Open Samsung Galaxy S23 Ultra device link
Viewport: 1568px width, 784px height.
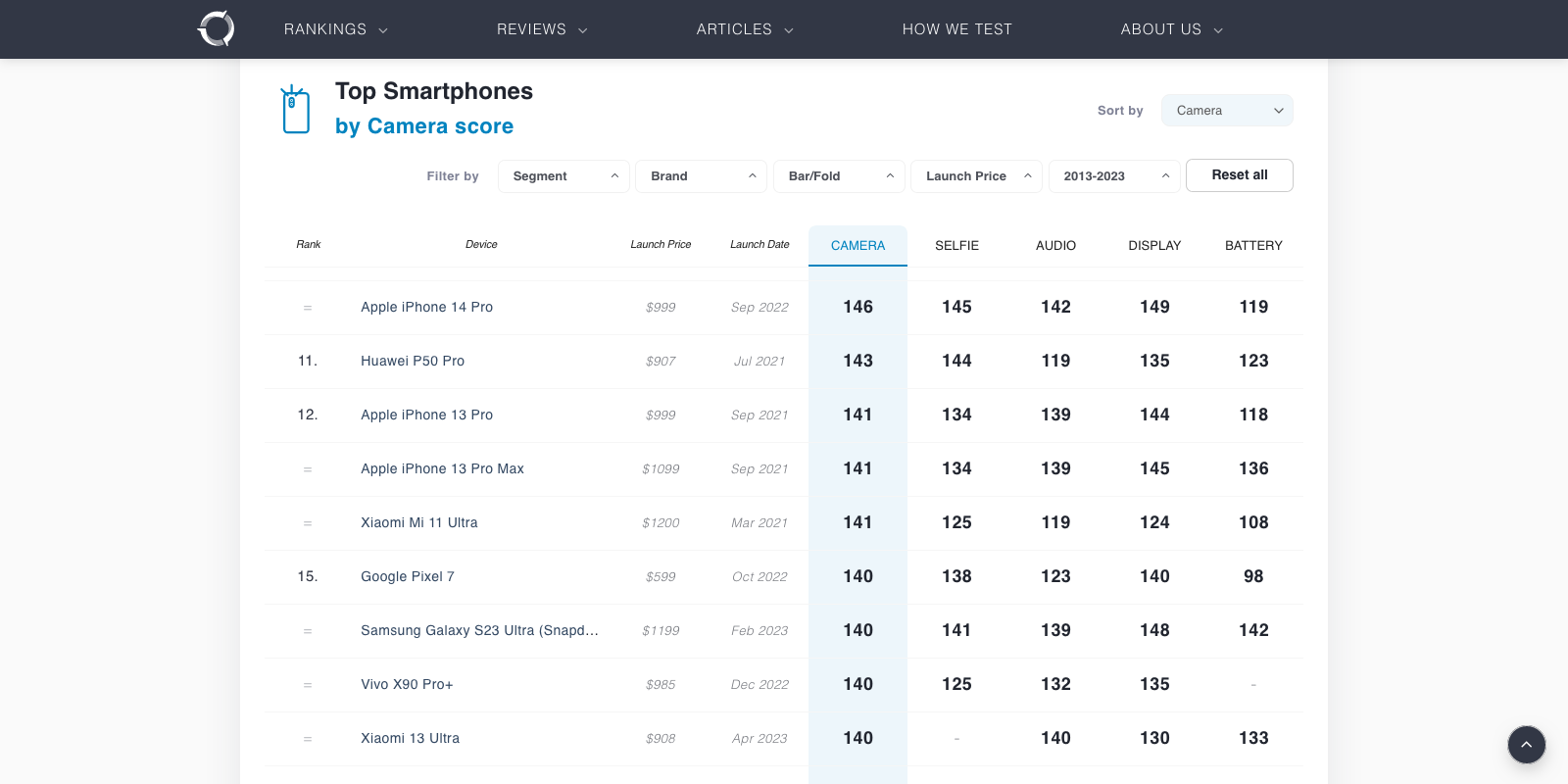pos(479,630)
